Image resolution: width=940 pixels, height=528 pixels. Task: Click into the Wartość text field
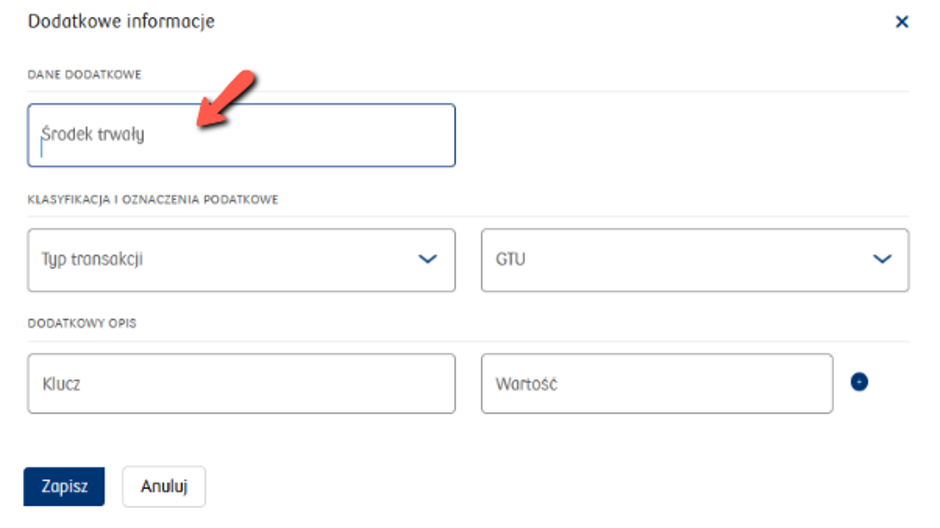tap(657, 384)
